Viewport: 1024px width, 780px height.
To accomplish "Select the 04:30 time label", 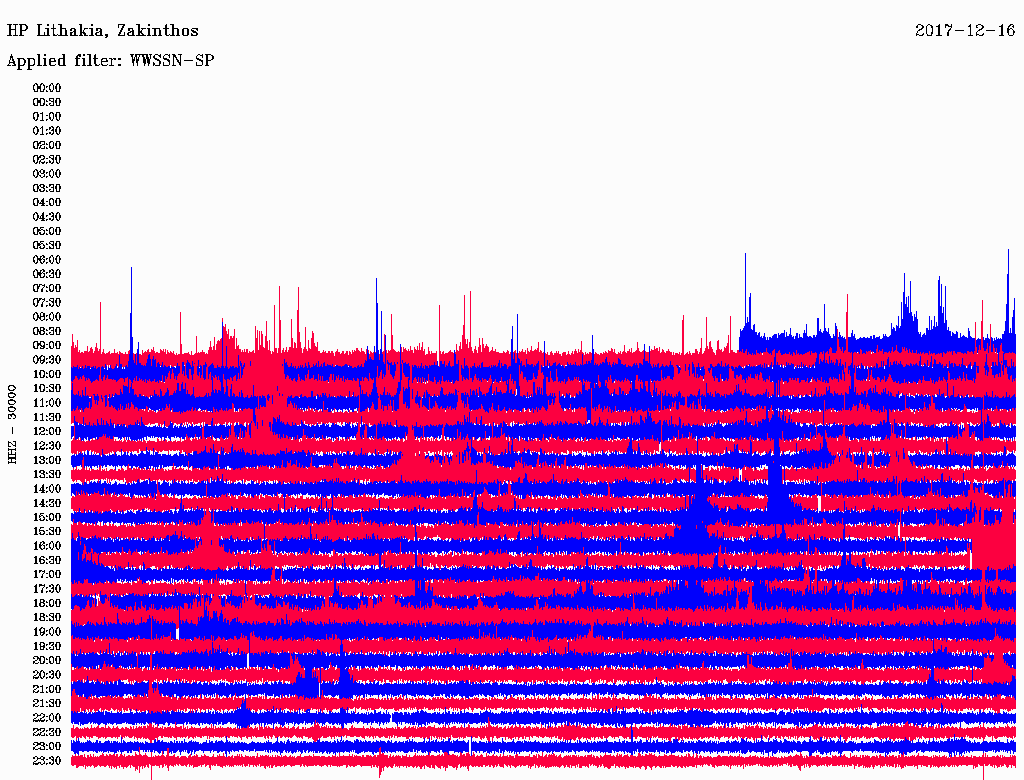I will point(47,216).
